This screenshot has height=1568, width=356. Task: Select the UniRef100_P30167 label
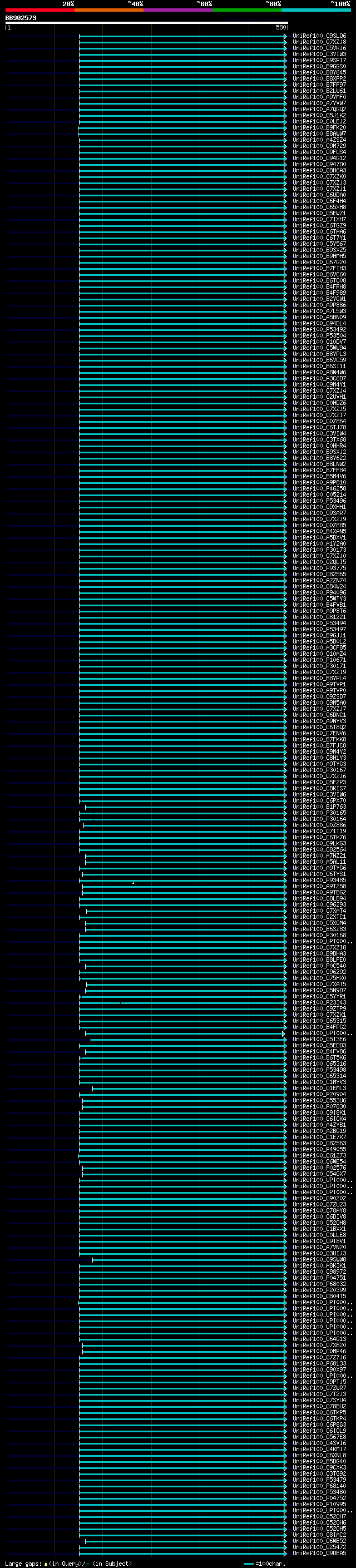(x=319, y=770)
